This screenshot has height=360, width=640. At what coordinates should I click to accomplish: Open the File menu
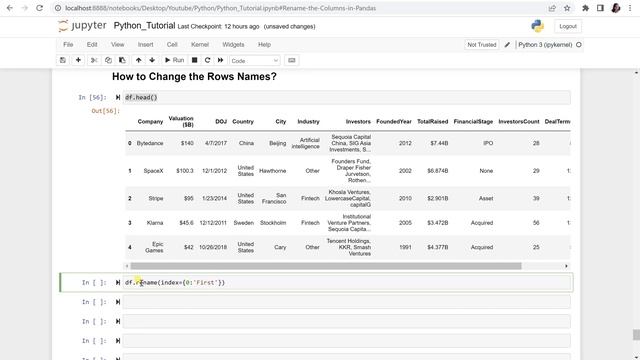[68, 44]
